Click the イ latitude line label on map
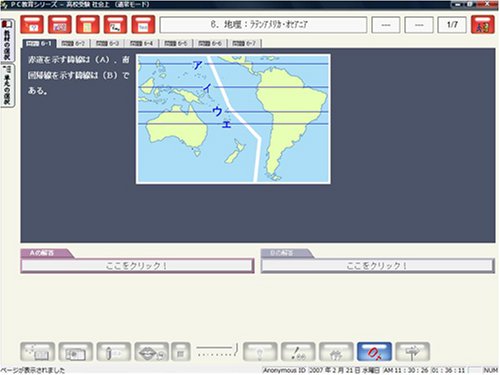Viewport: 500px width, 375px height. point(207,88)
